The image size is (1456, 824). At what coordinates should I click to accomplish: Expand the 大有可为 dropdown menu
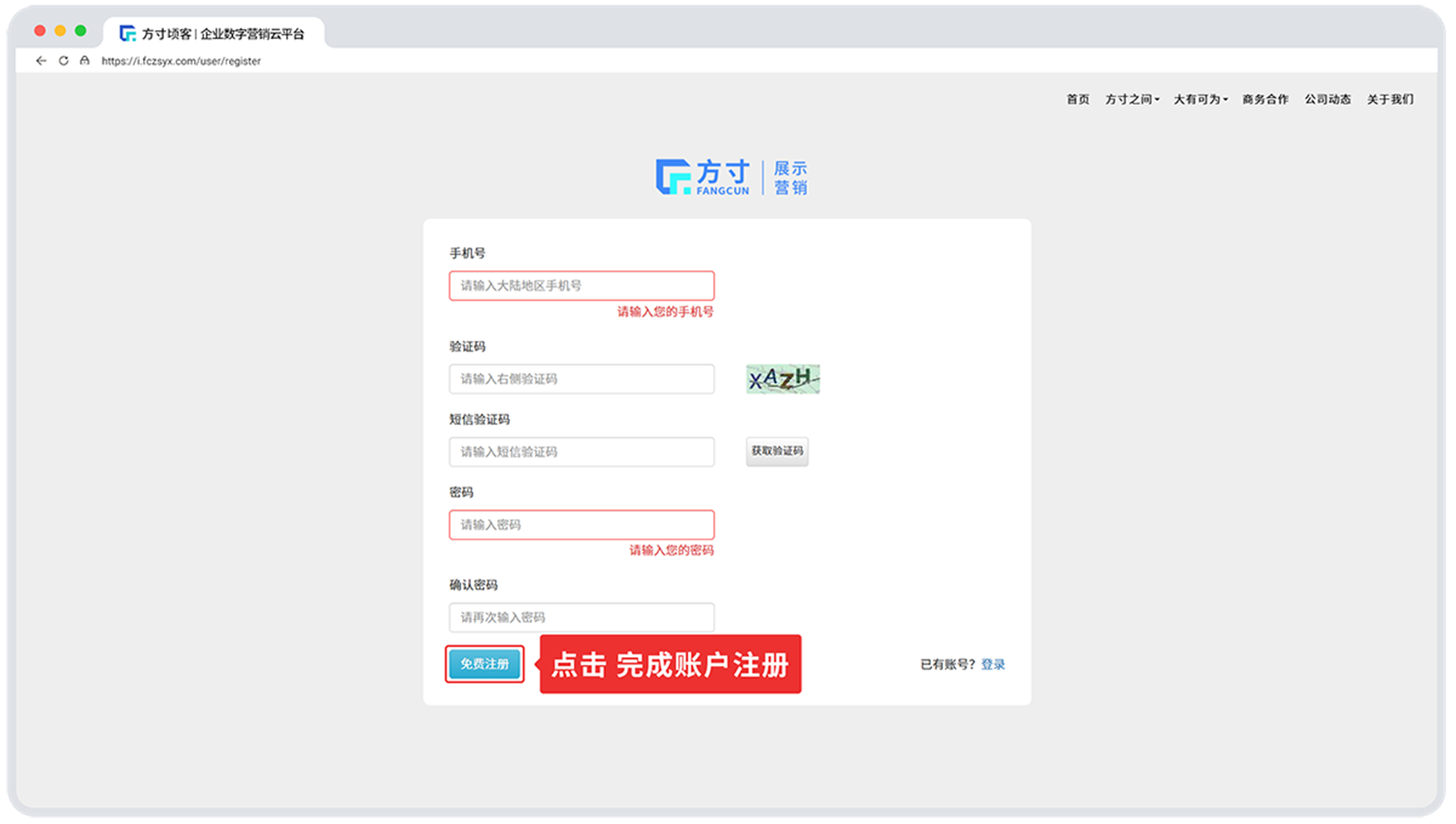point(1201,99)
